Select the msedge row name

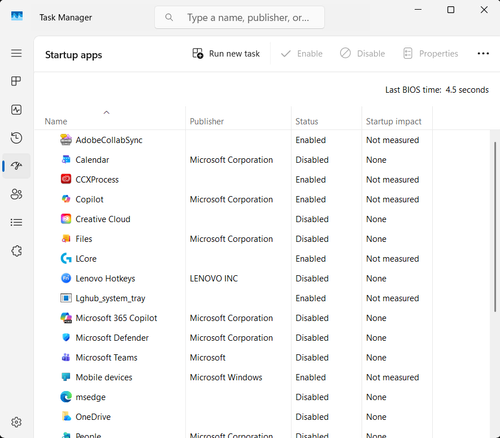pyautogui.click(x=91, y=397)
